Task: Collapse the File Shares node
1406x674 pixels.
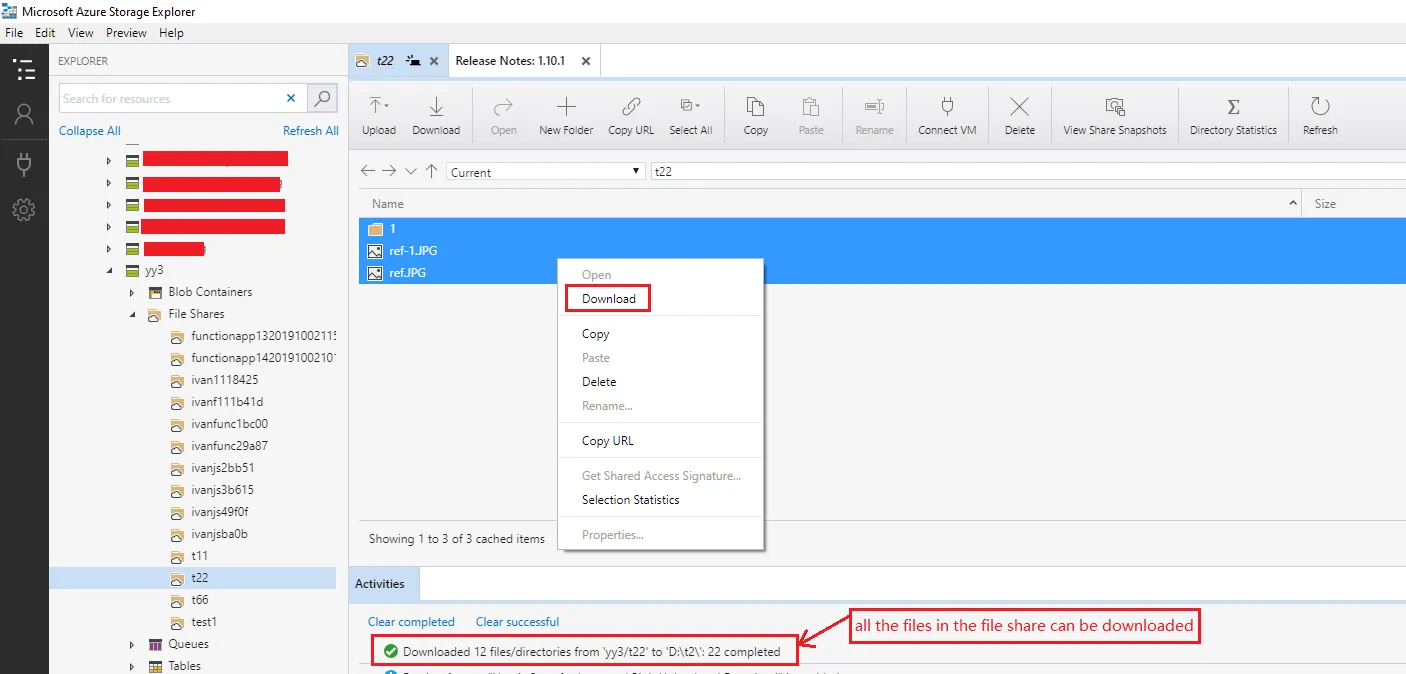Action: [x=132, y=314]
